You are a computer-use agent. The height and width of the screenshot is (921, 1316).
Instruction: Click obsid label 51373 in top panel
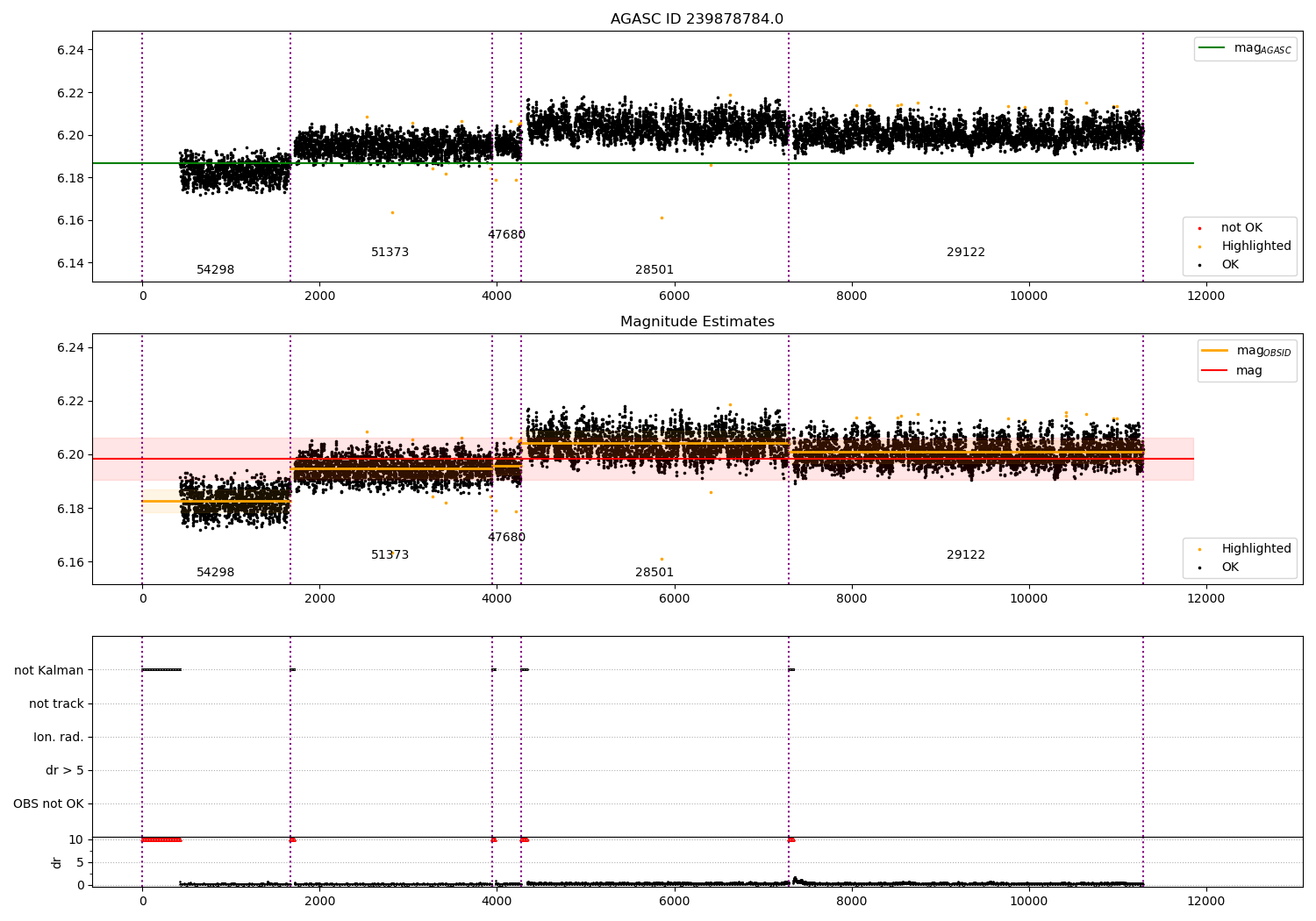390,253
